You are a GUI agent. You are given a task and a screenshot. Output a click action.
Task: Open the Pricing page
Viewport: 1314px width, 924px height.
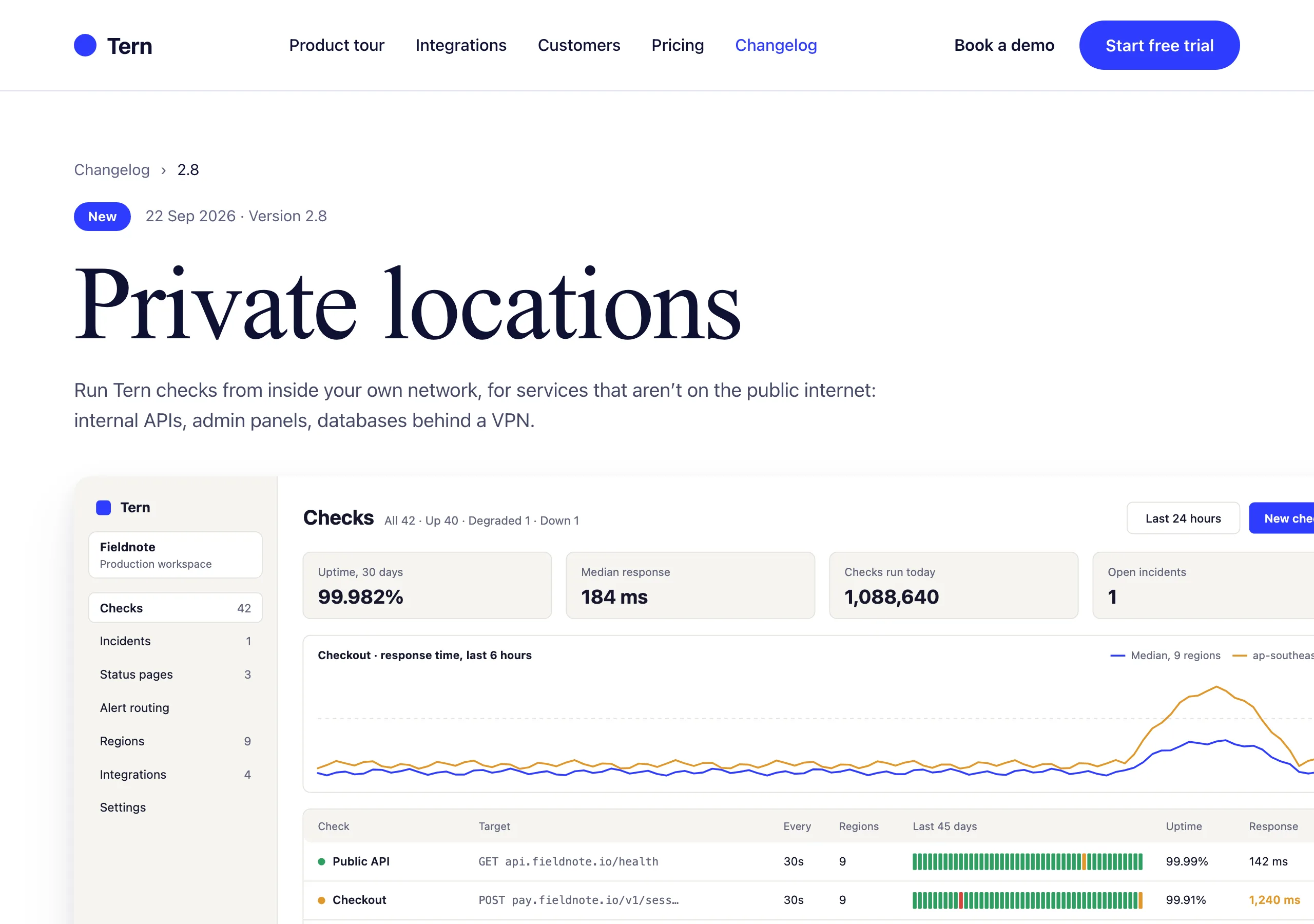tap(678, 45)
